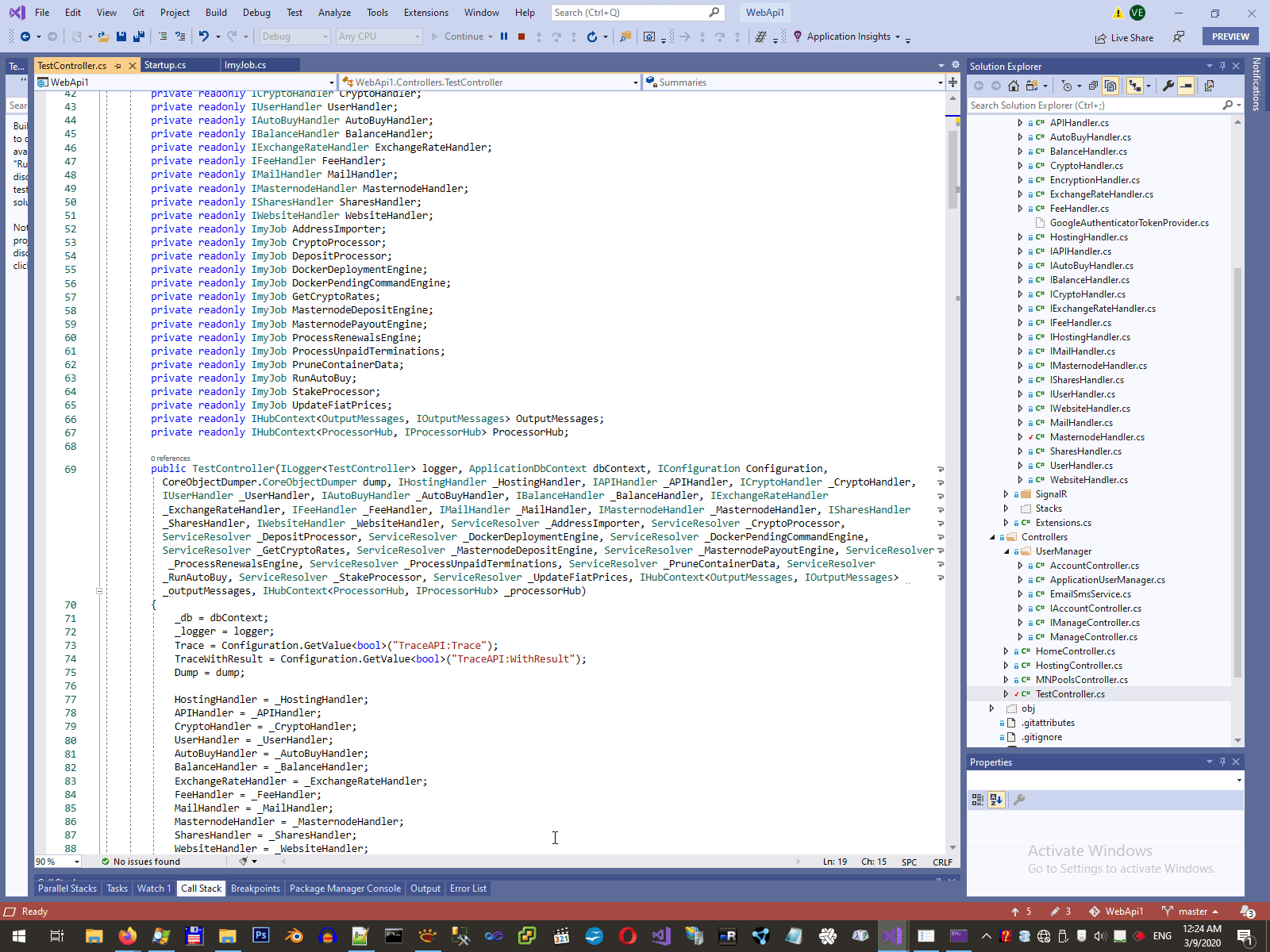The image size is (1270, 952).
Task: Click the Undo arrow icon
Action: (x=204, y=36)
